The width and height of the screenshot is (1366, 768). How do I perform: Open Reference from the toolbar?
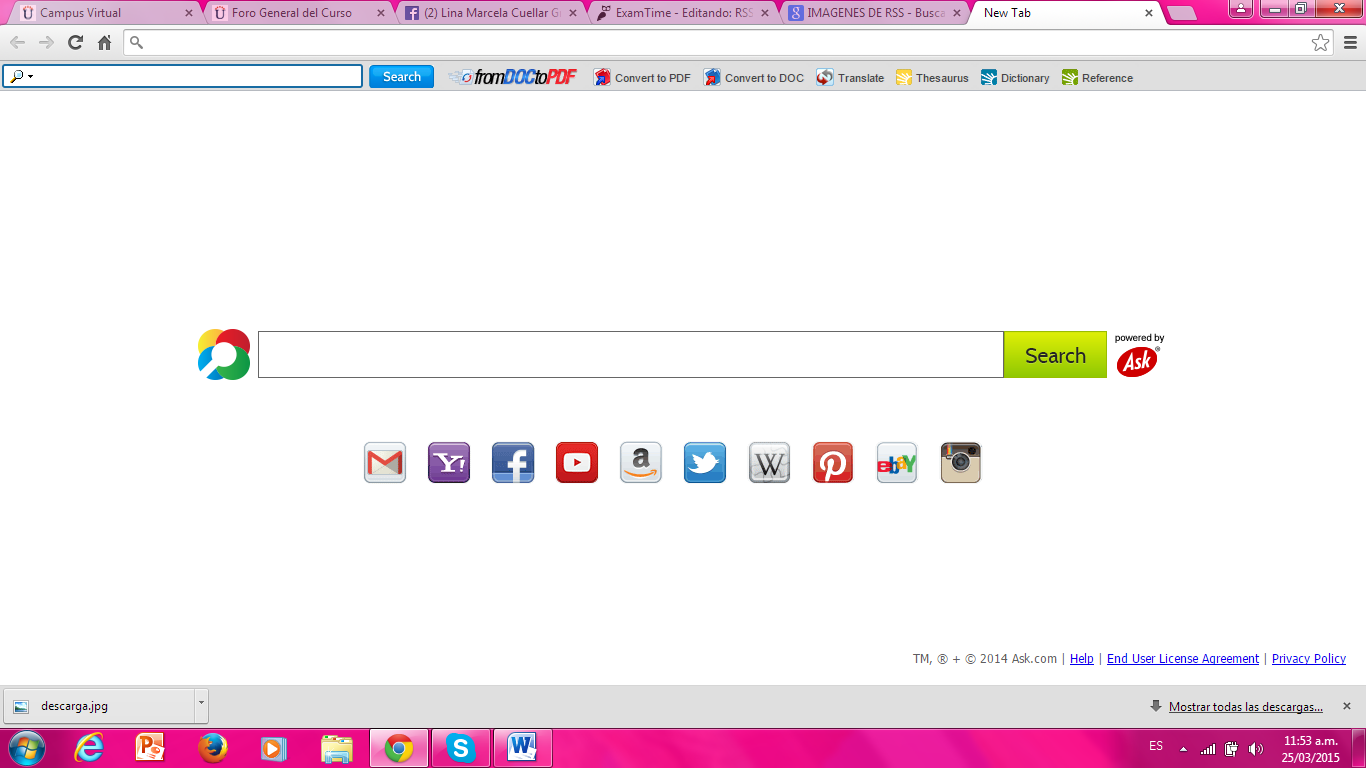[1097, 78]
